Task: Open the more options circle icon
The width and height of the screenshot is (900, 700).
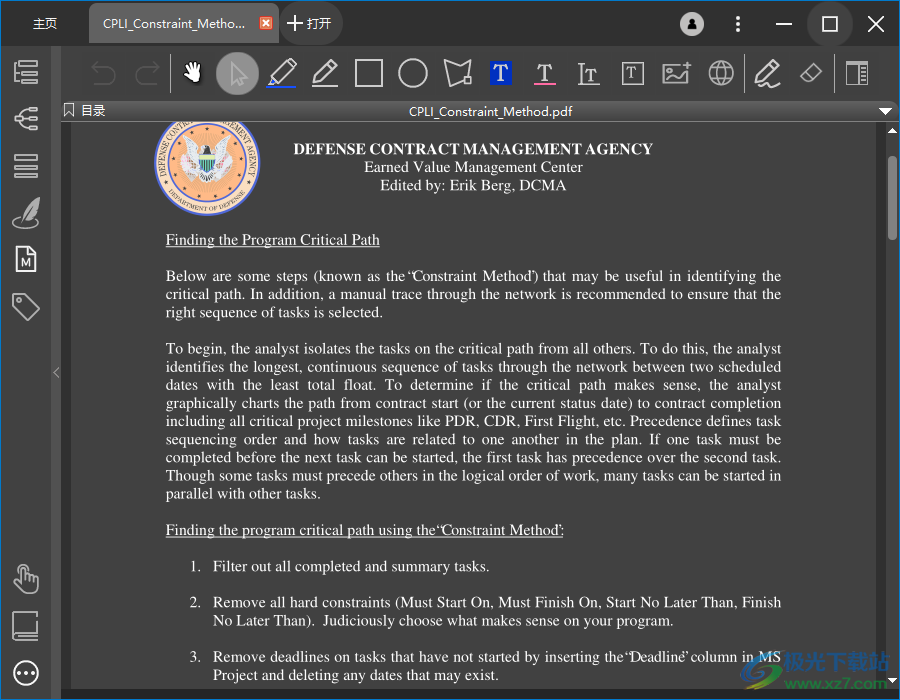Action: (x=26, y=673)
